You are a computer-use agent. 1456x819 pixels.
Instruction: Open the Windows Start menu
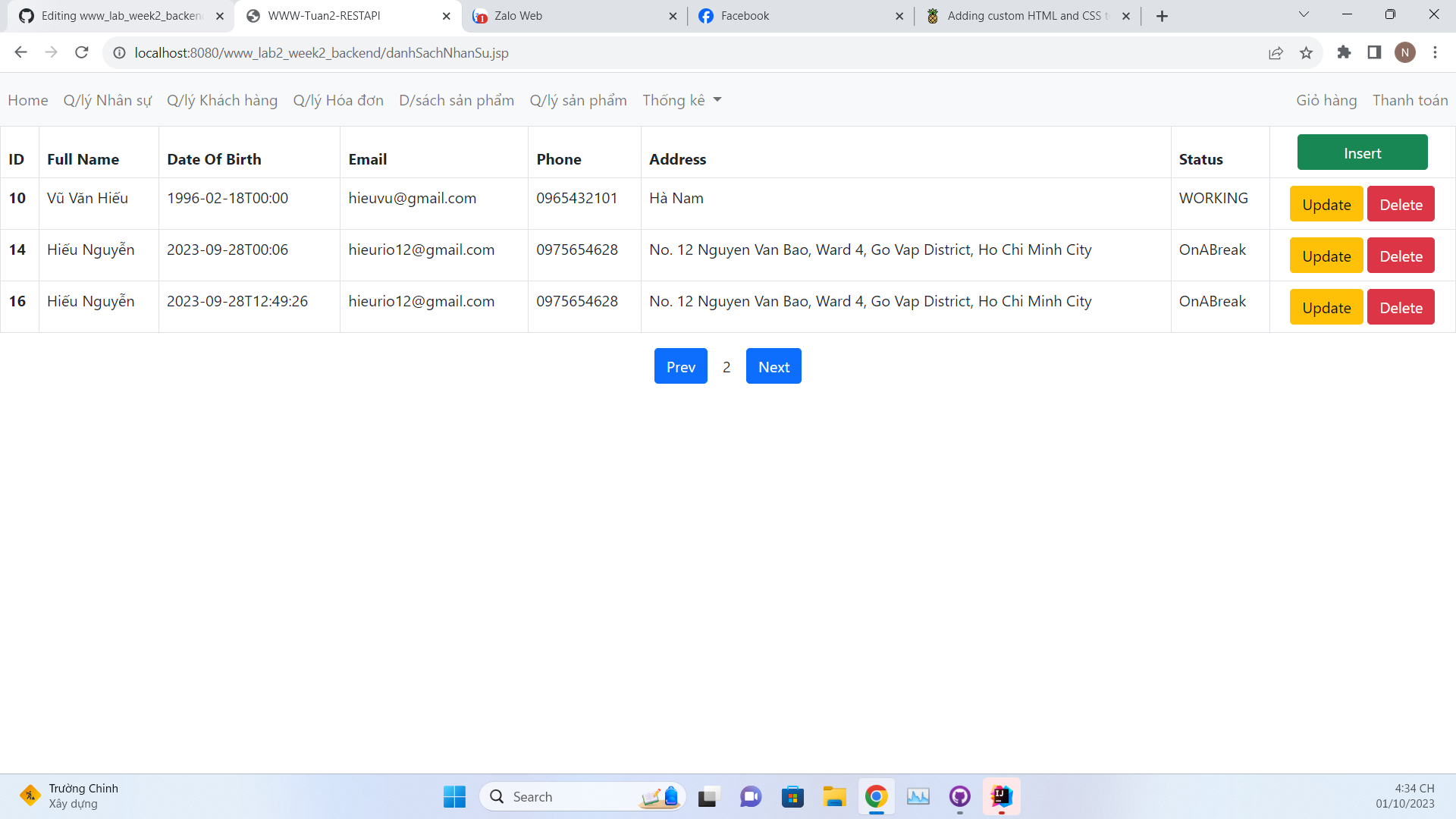click(453, 797)
